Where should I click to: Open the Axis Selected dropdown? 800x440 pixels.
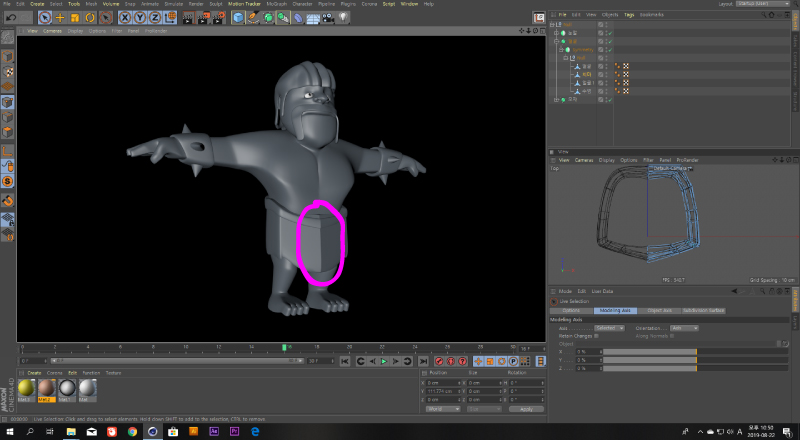[x=610, y=328]
